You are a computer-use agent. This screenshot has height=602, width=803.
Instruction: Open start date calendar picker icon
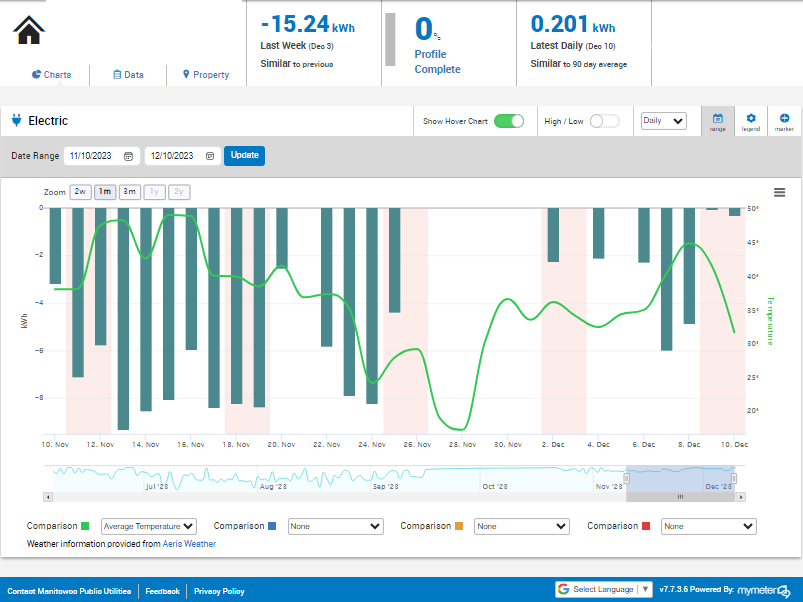[128, 156]
